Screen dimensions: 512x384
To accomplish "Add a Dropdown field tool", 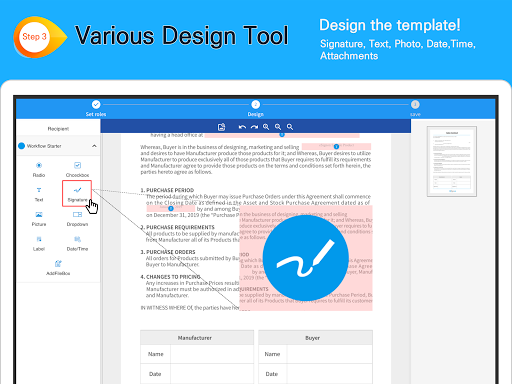I will [x=77, y=219].
